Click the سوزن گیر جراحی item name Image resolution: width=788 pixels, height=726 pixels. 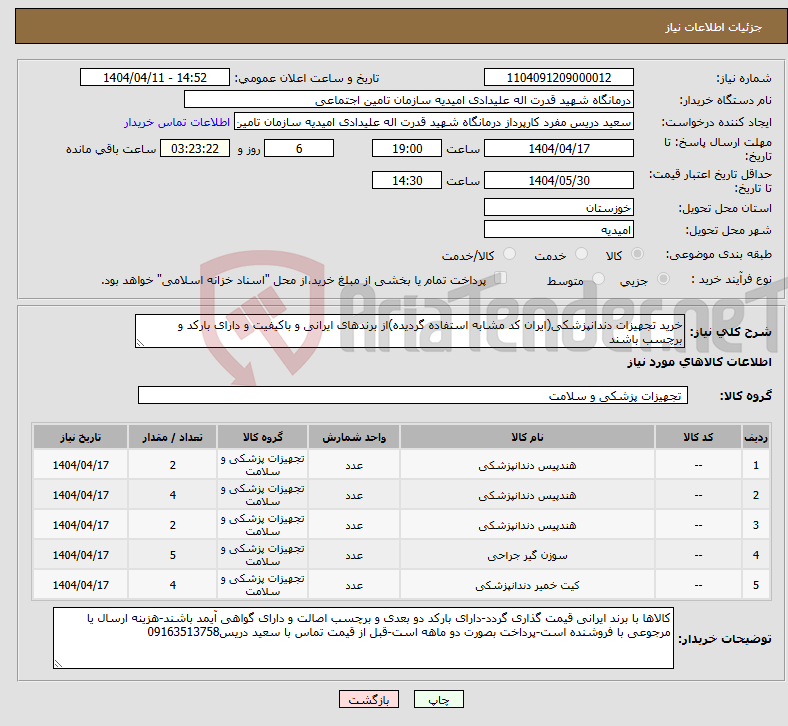pyautogui.click(x=527, y=556)
